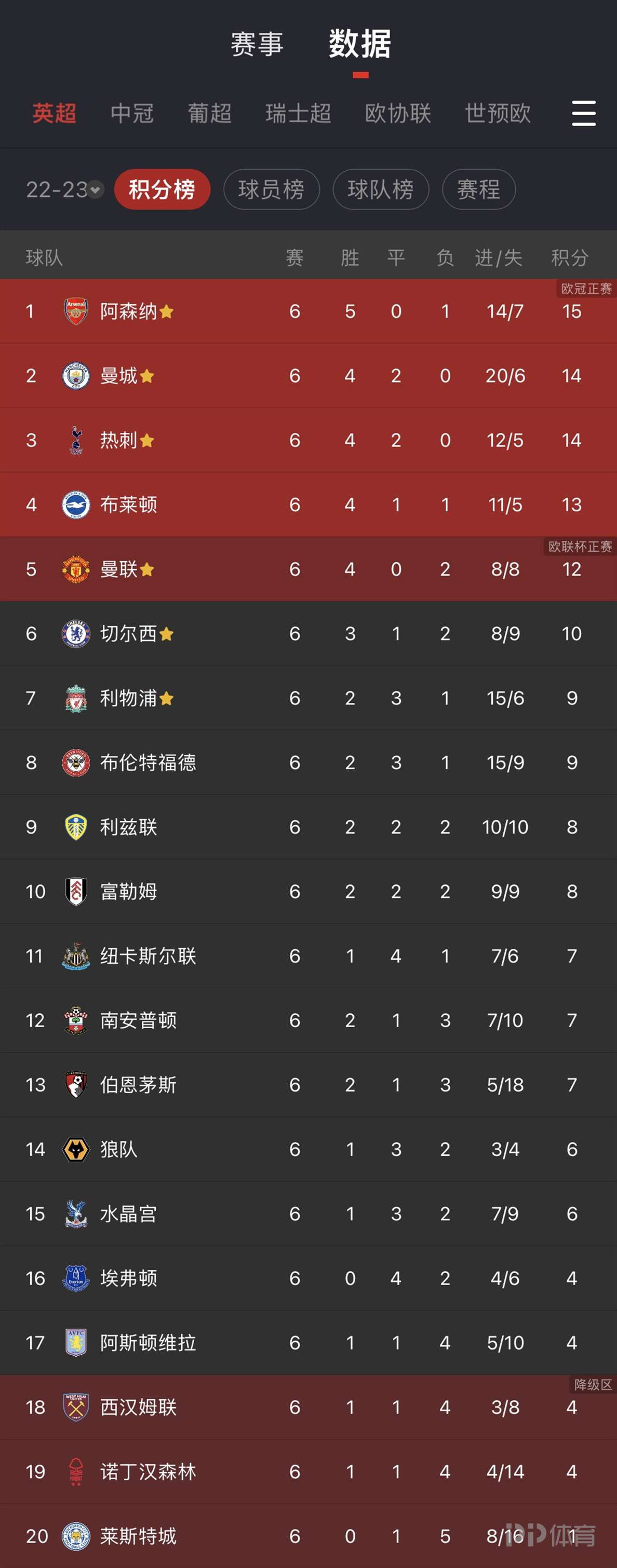Click the Manchester United club crest
Viewport: 617px width, 1568px height.
point(76,569)
